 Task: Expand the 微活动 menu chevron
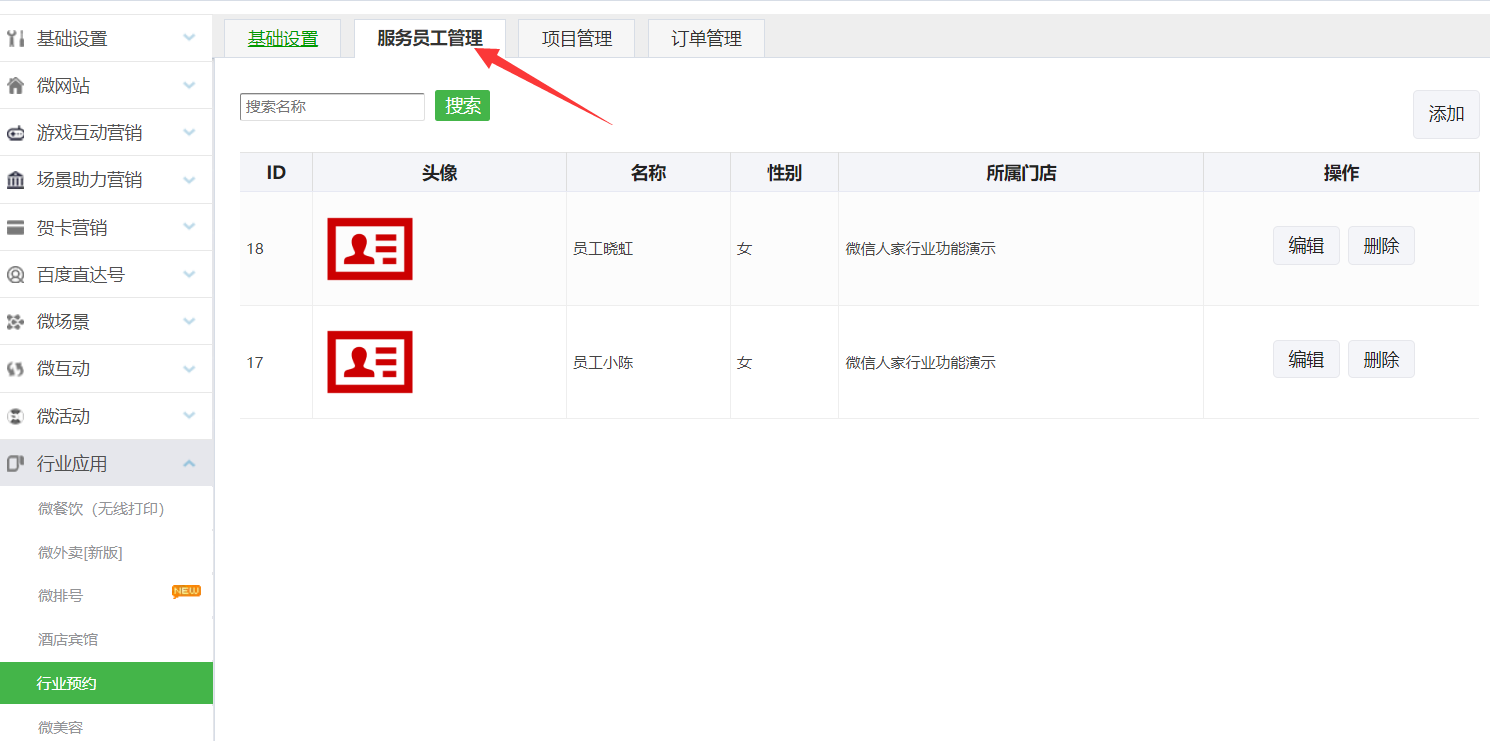pyautogui.click(x=189, y=416)
